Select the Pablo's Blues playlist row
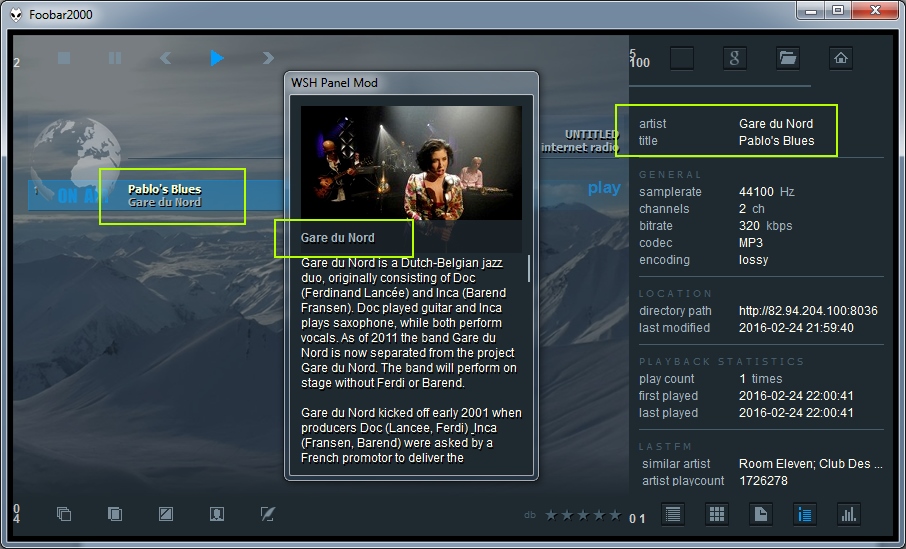The image size is (906, 549). coord(156,195)
